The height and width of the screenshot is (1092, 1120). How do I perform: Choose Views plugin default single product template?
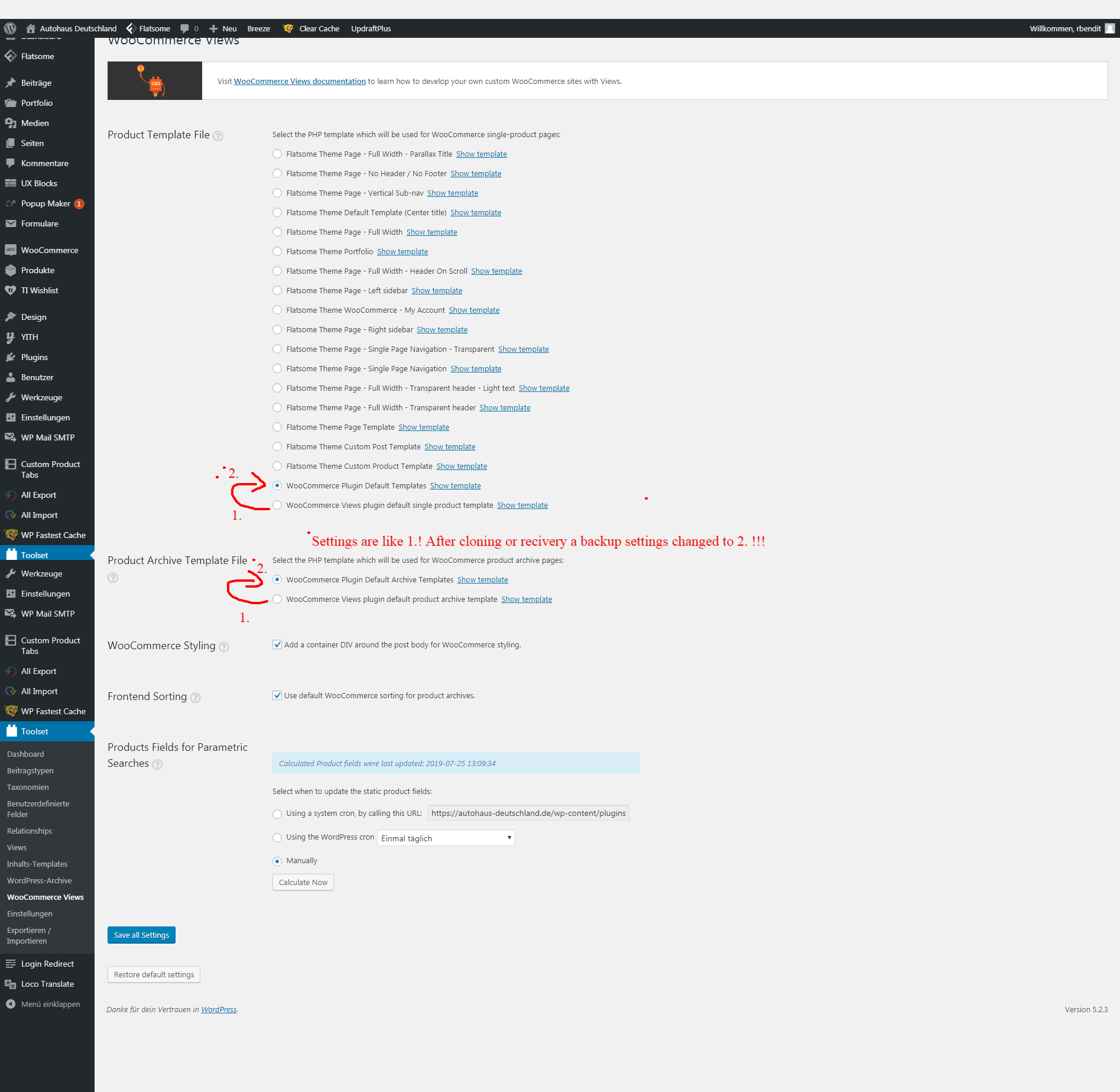pos(277,505)
